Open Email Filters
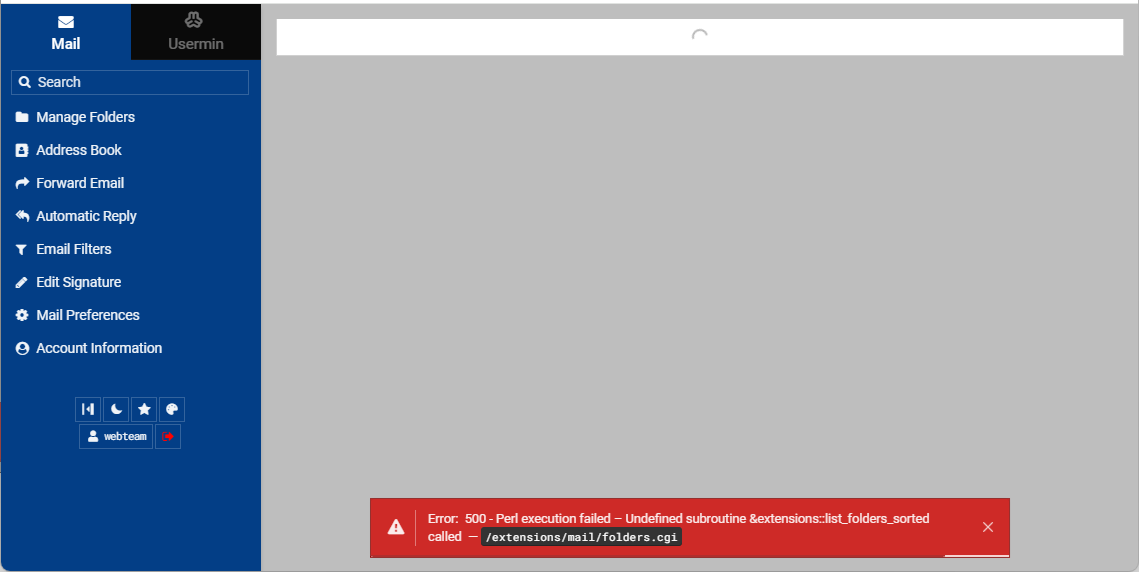Image resolution: width=1139 pixels, height=572 pixels. (73, 249)
